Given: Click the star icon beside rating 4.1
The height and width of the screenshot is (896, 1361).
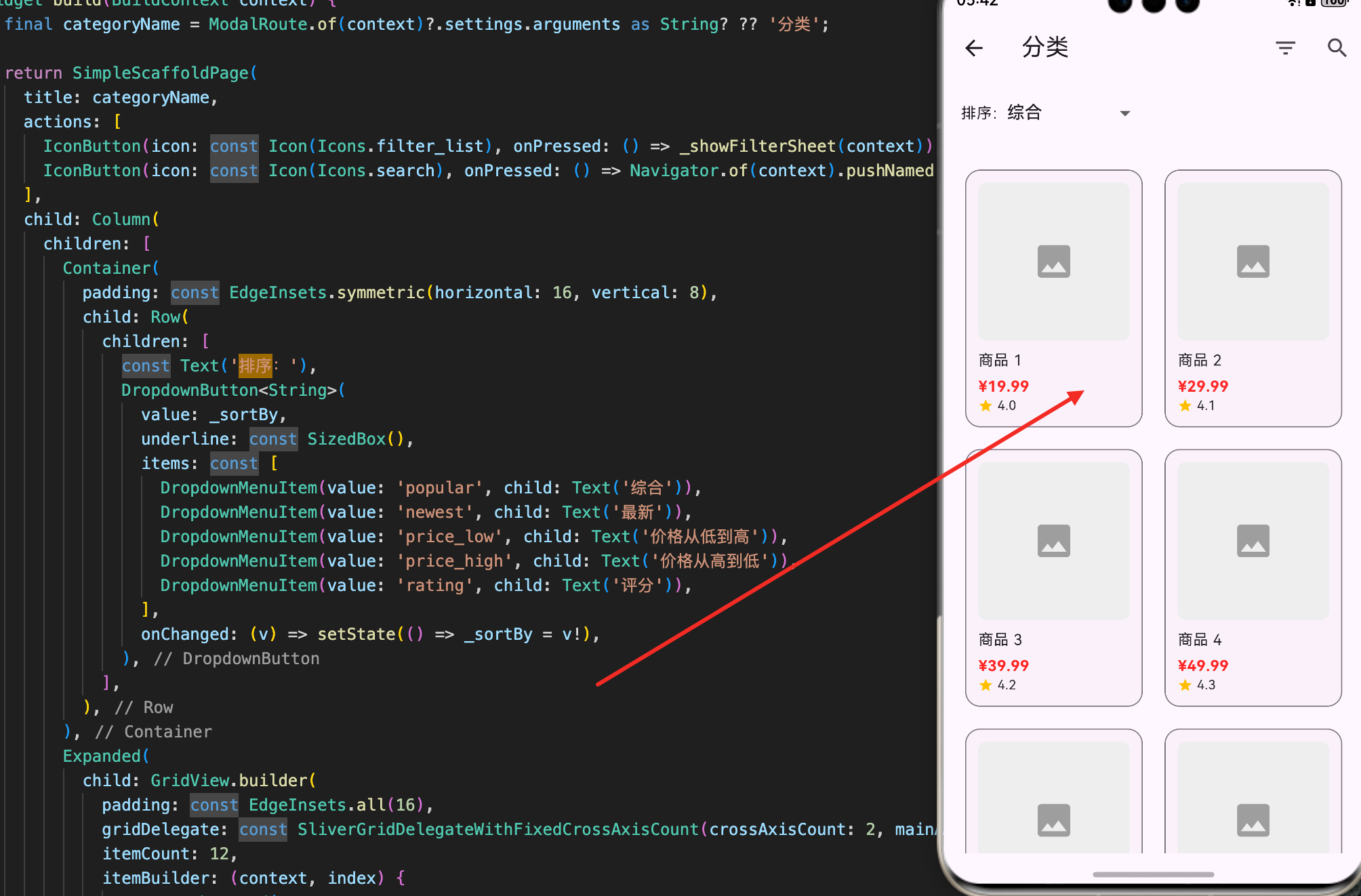Looking at the screenshot, I should [x=1185, y=405].
